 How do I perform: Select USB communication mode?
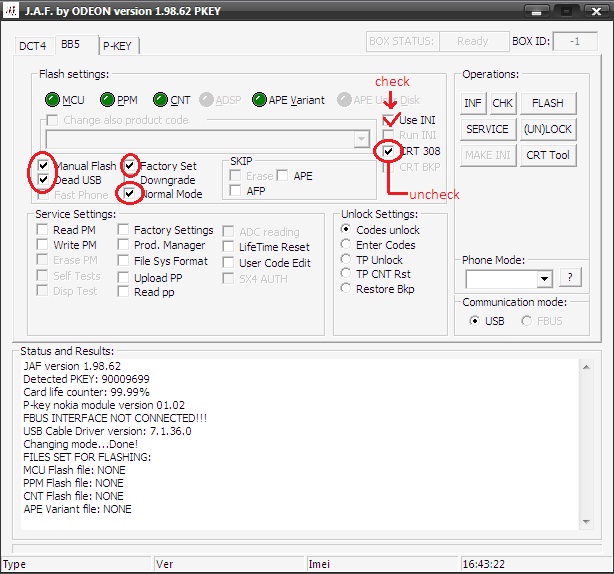tap(474, 321)
